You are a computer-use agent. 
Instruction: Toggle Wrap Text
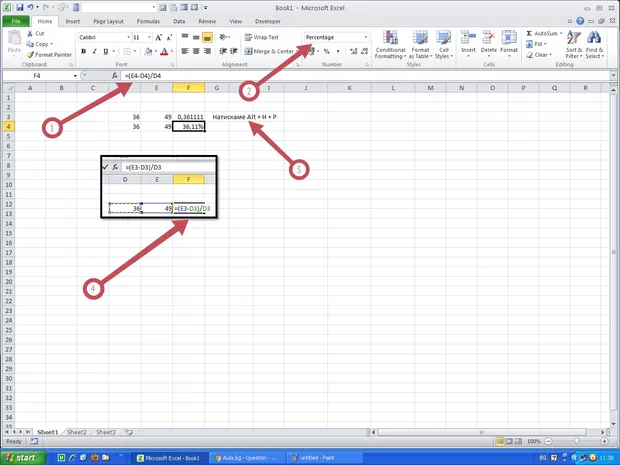262,37
